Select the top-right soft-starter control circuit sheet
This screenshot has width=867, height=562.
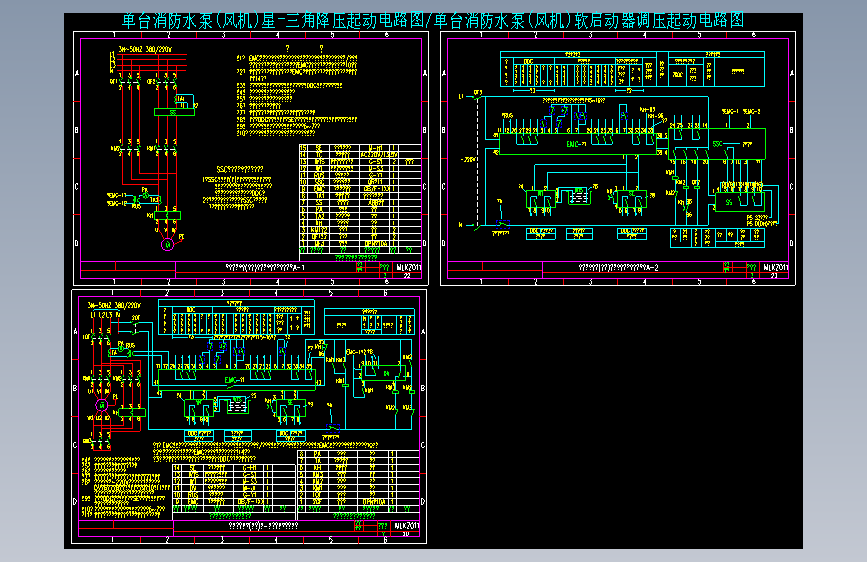click(x=618, y=158)
